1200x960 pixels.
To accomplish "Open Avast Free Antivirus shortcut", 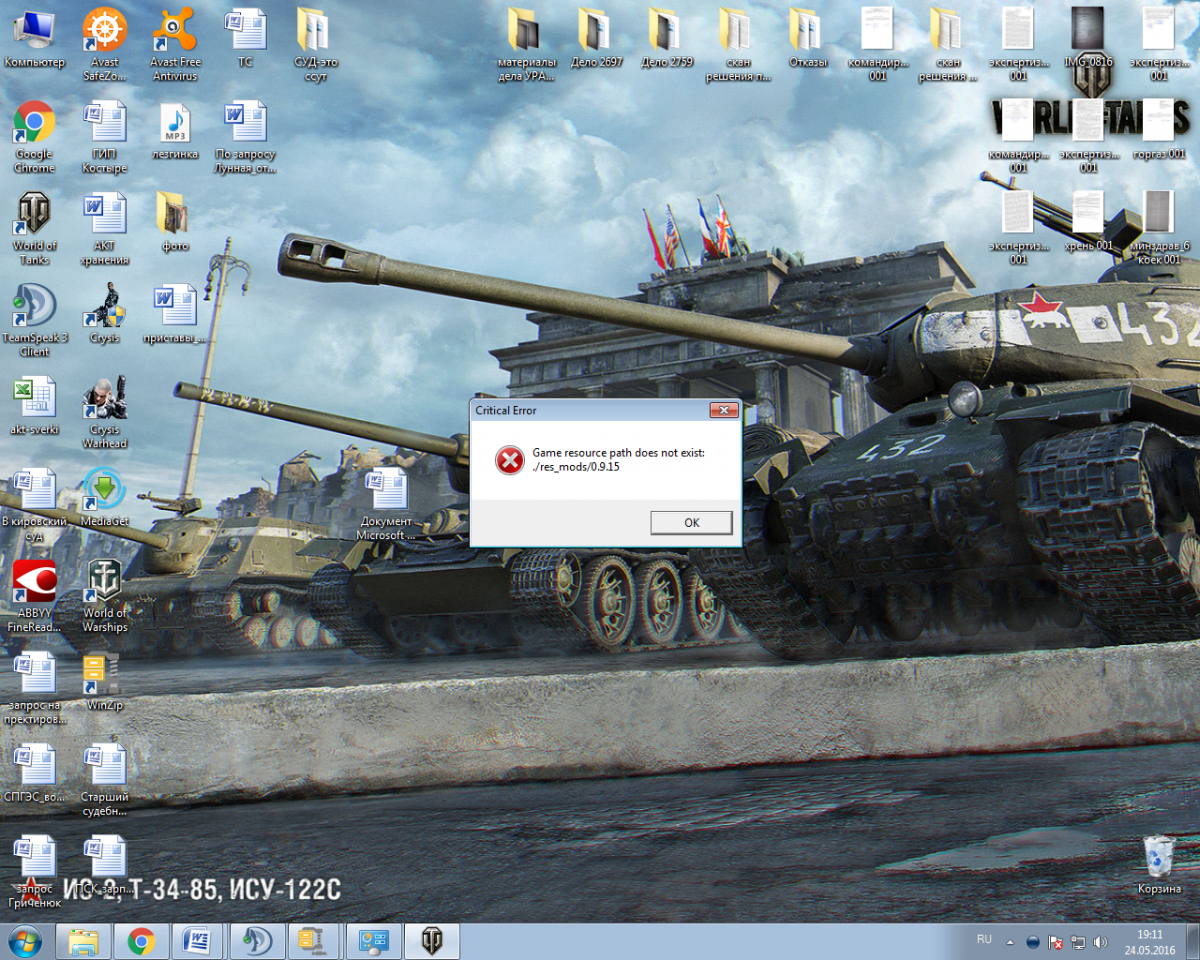I will [175, 44].
